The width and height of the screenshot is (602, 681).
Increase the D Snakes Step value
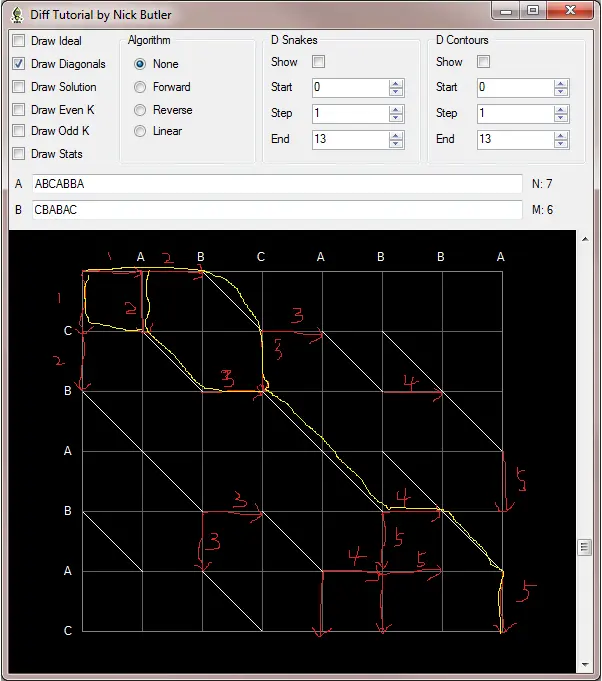point(396,110)
